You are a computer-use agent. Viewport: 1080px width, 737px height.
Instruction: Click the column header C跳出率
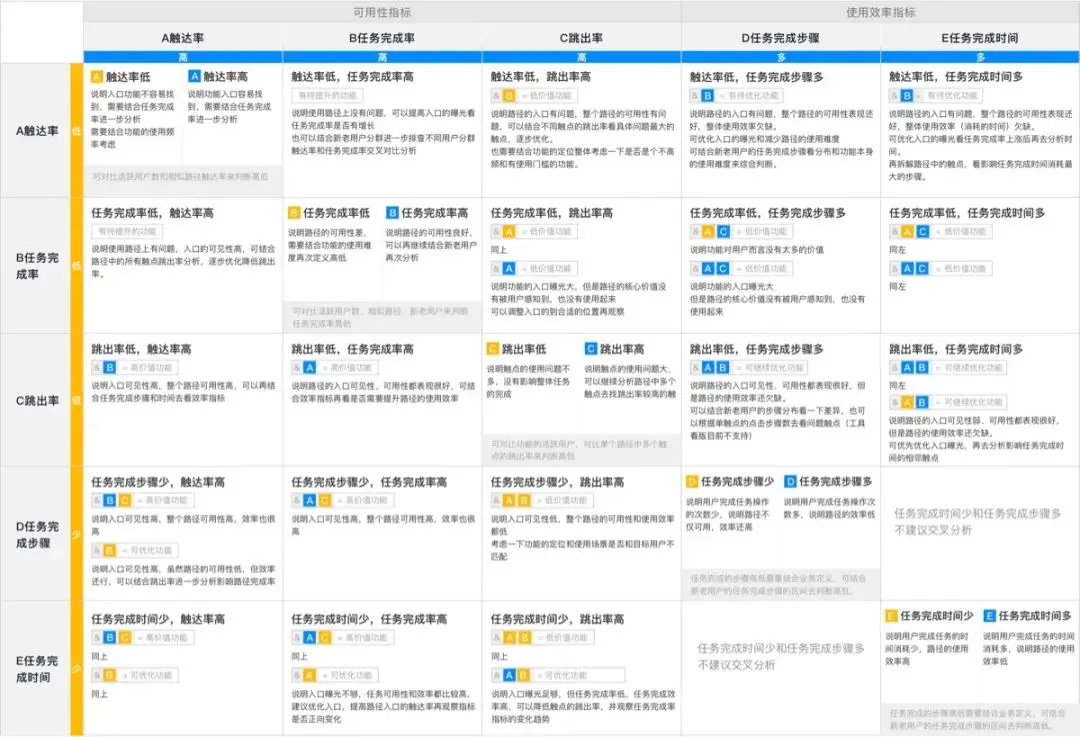point(581,38)
